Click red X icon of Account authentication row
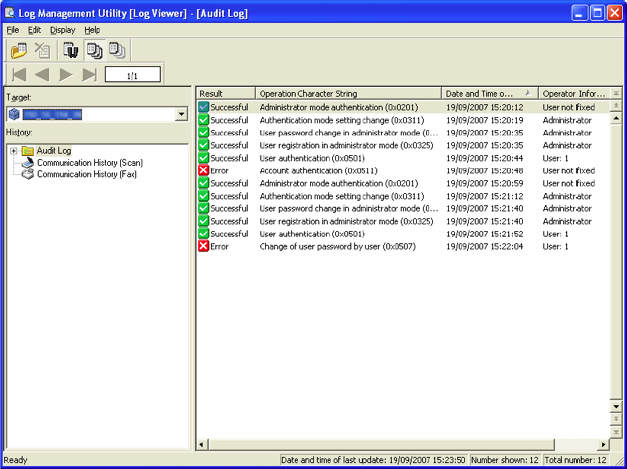 (x=204, y=170)
